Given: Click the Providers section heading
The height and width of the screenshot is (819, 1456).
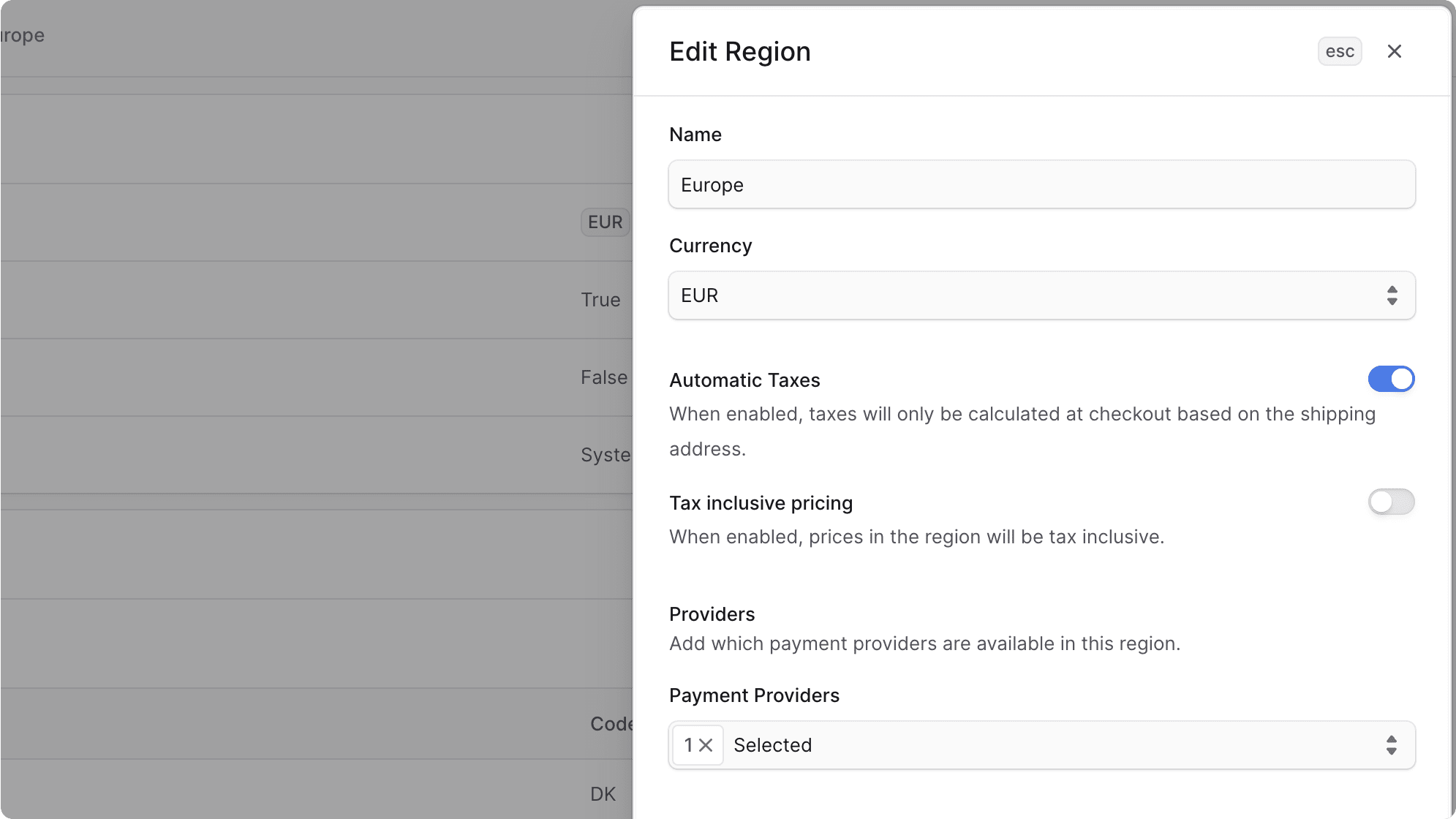Looking at the screenshot, I should 711,614.
